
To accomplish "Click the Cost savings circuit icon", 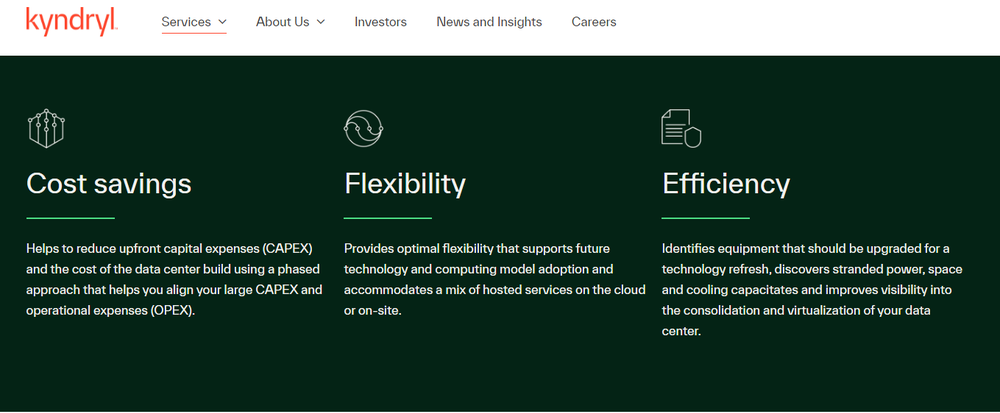I will point(45,128).
